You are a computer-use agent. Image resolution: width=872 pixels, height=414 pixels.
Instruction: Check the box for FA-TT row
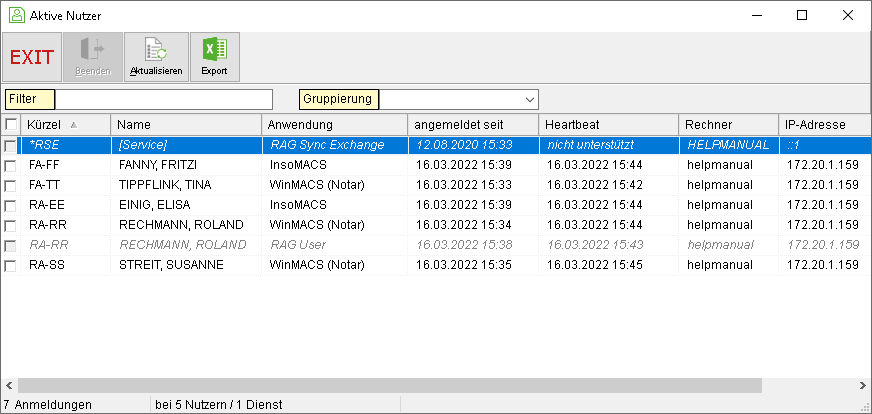(x=10, y=186)
